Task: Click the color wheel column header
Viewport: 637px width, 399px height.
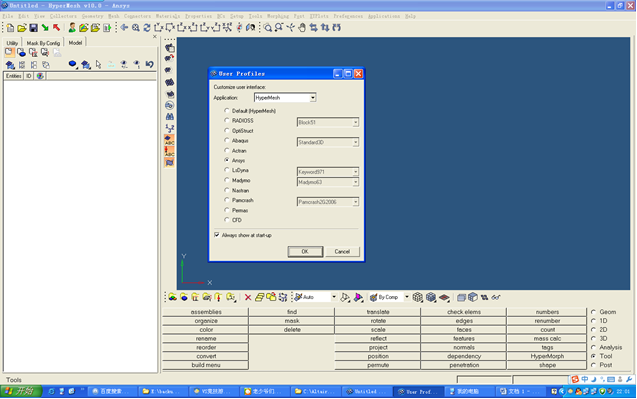Action: click(40, 76)
